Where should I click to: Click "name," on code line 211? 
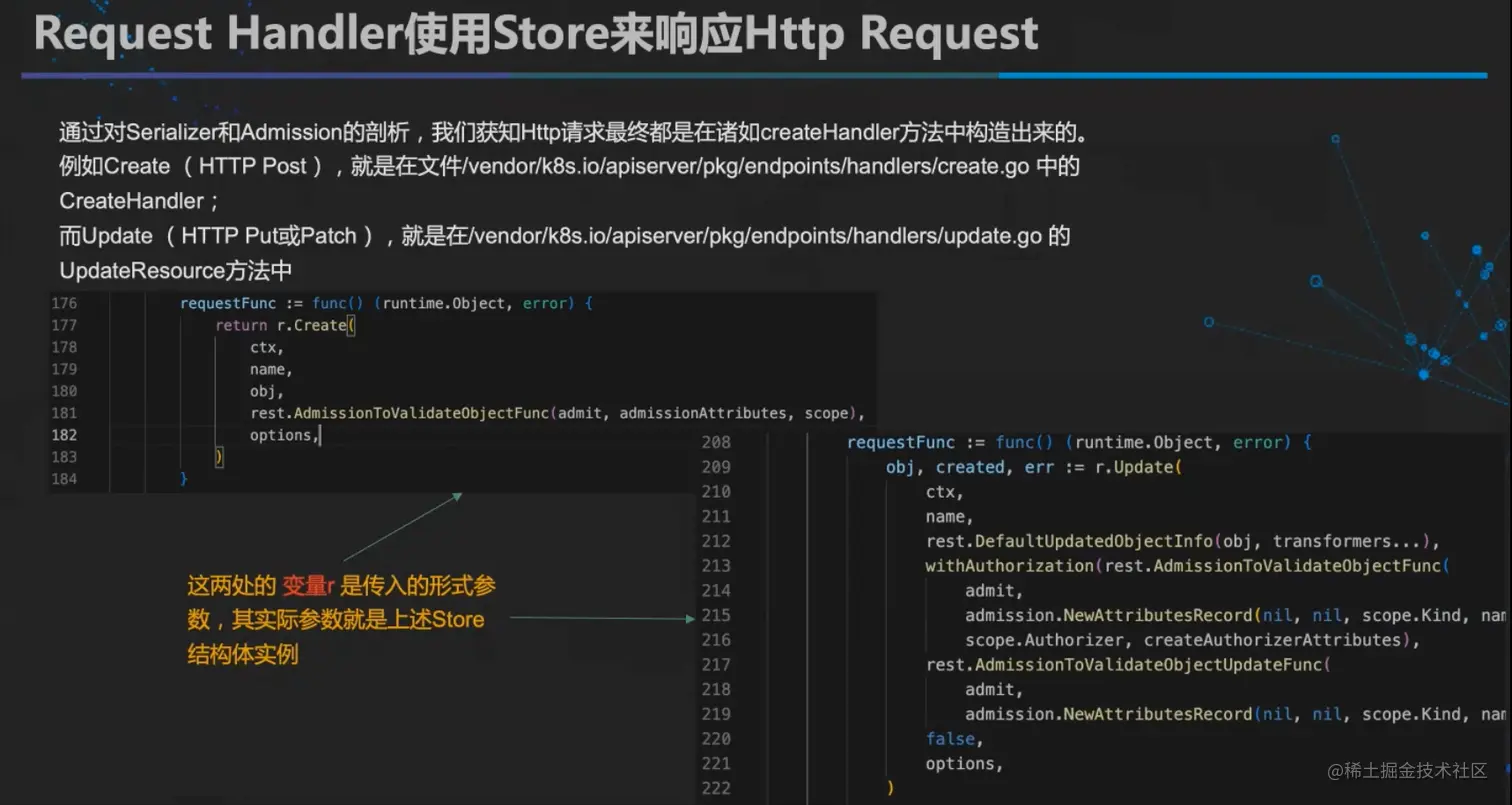click(x=950, y=517)
